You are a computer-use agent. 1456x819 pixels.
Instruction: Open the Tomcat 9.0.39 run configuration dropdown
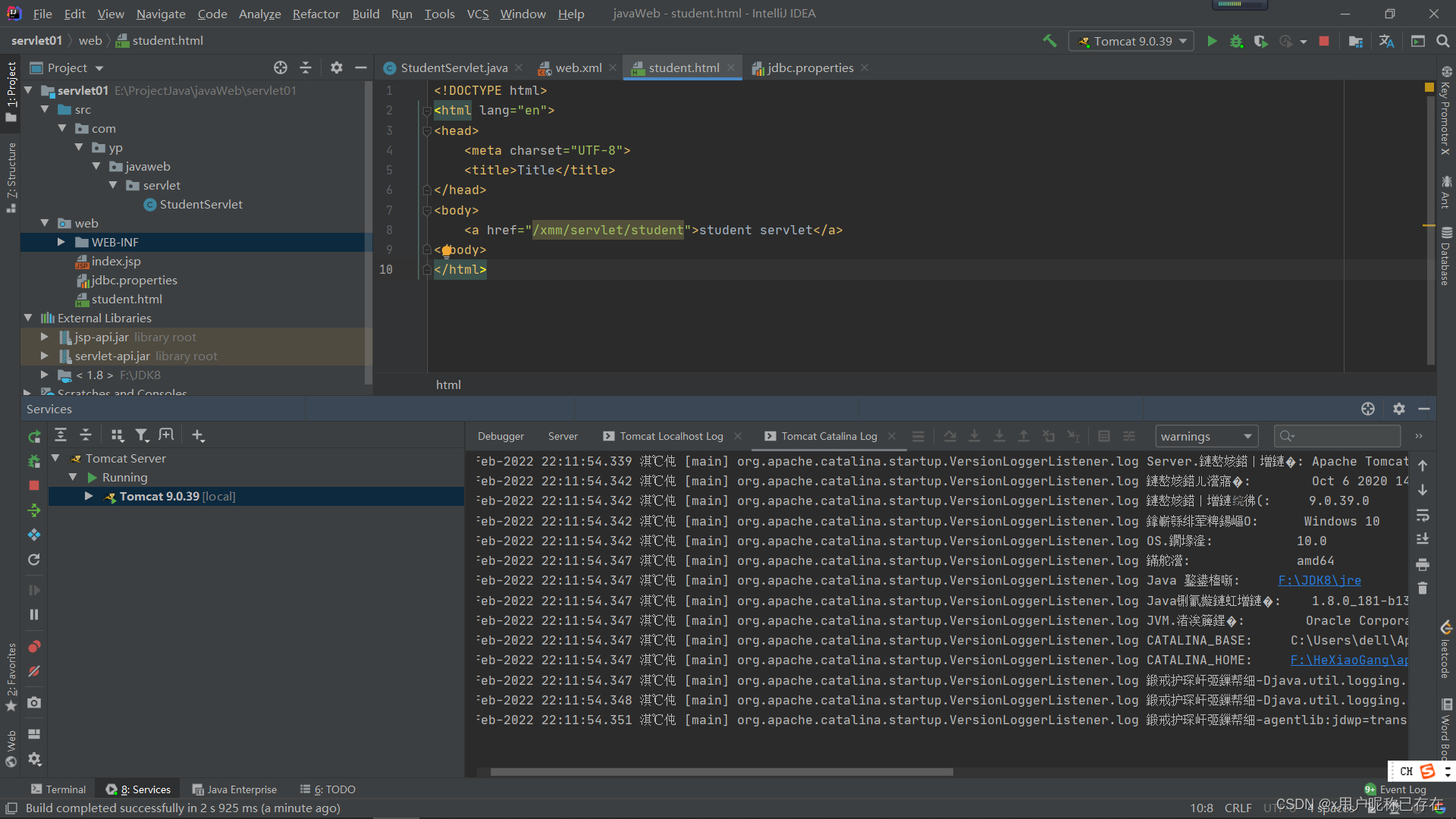coord(1131,41)
